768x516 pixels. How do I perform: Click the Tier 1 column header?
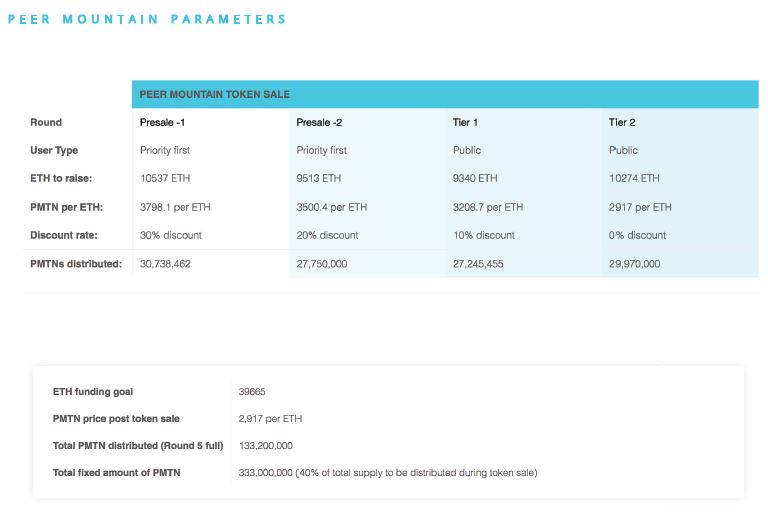coord(465,122)
